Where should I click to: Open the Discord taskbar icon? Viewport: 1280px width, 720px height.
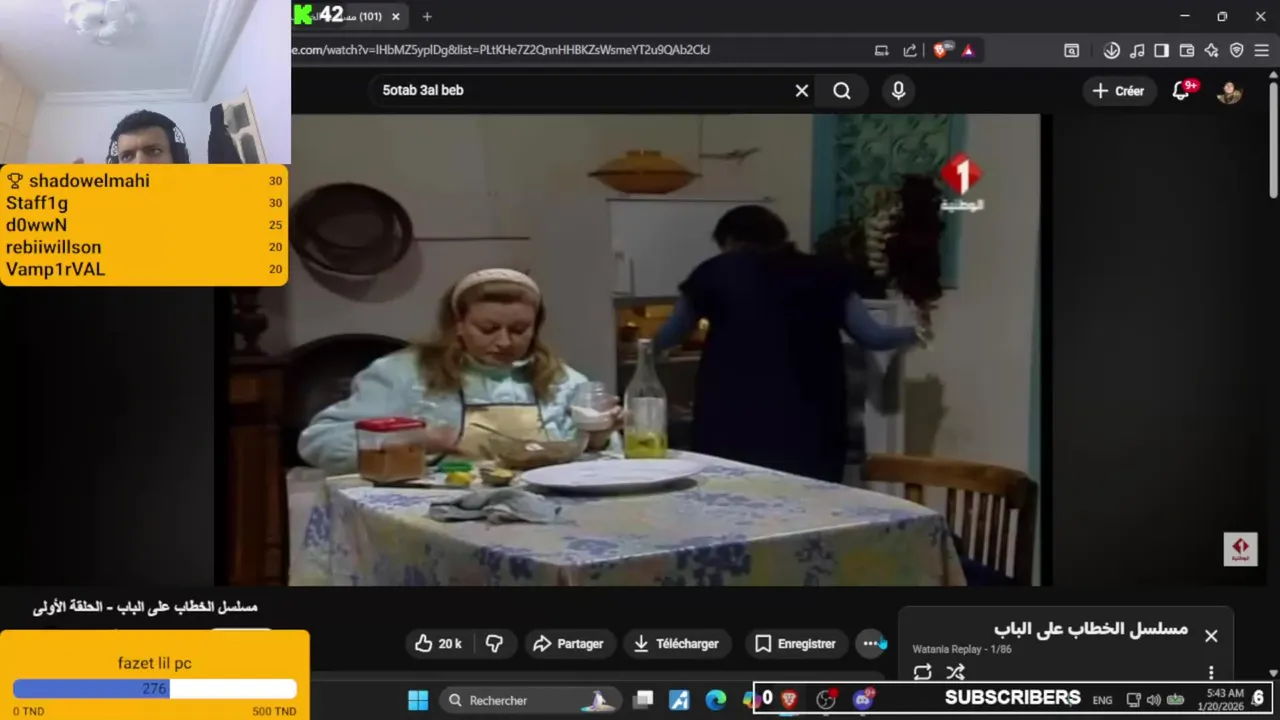point(862,699)
